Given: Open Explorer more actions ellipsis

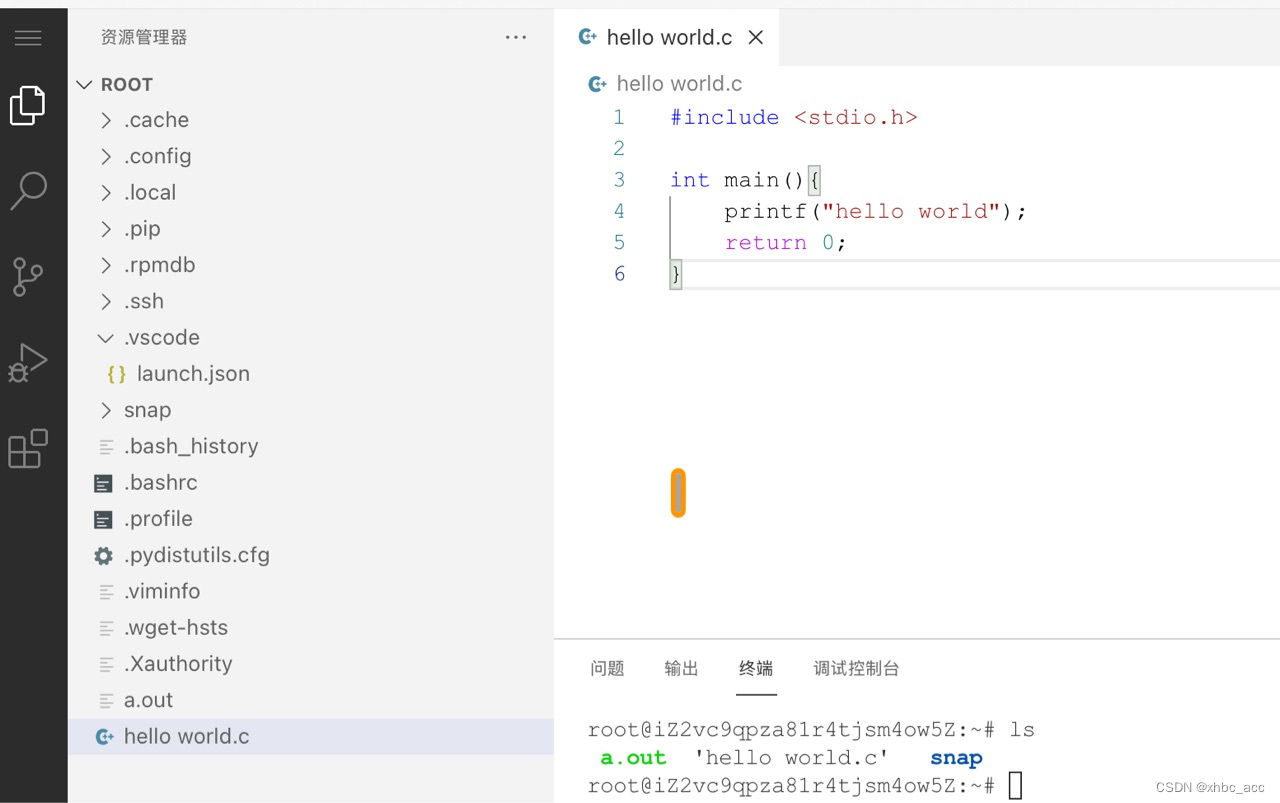Looking at the screenshot, I should tap(516, 37).
